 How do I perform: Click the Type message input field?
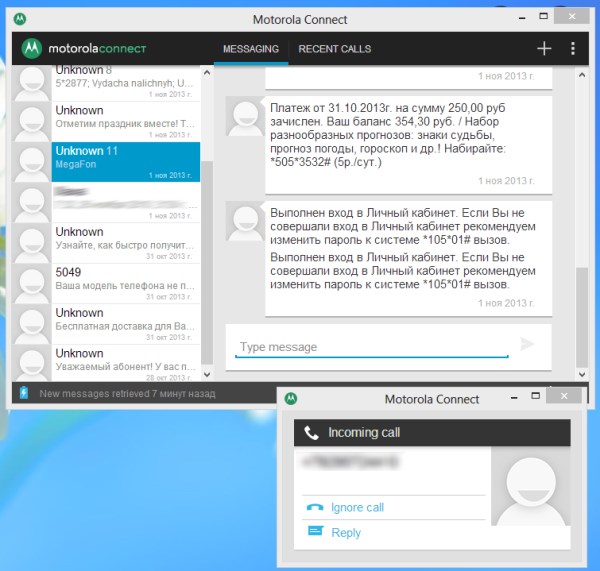coord(372,347)
